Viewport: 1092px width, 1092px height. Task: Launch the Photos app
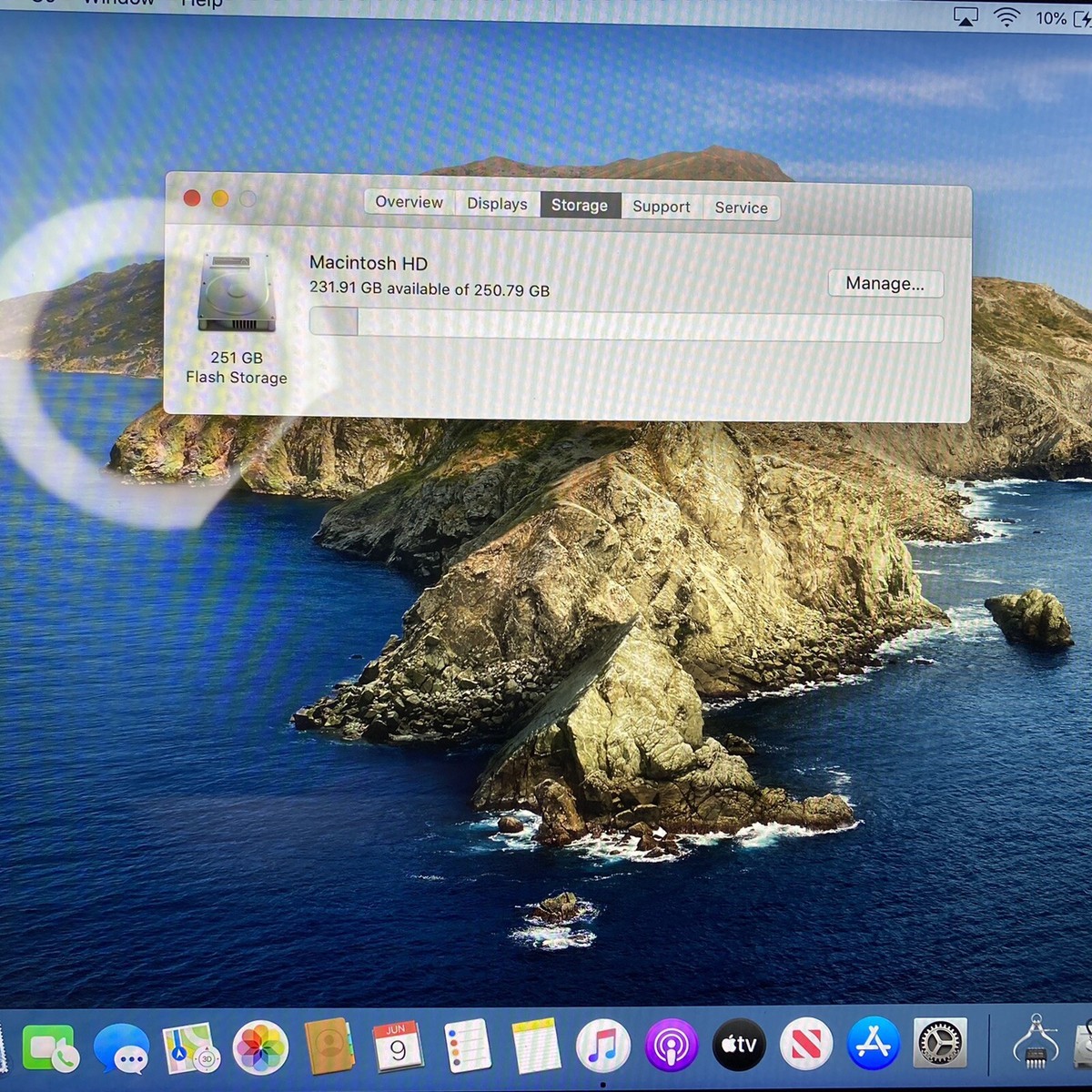click(260, 1048)
